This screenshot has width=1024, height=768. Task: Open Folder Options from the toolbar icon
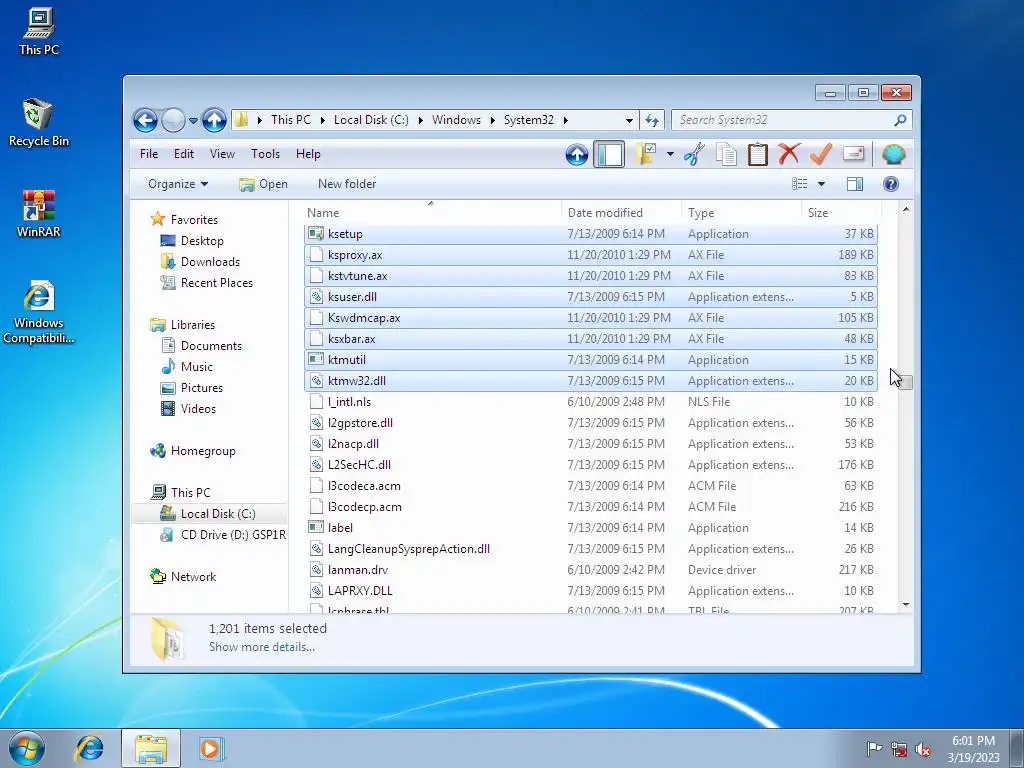coord(647,154)
